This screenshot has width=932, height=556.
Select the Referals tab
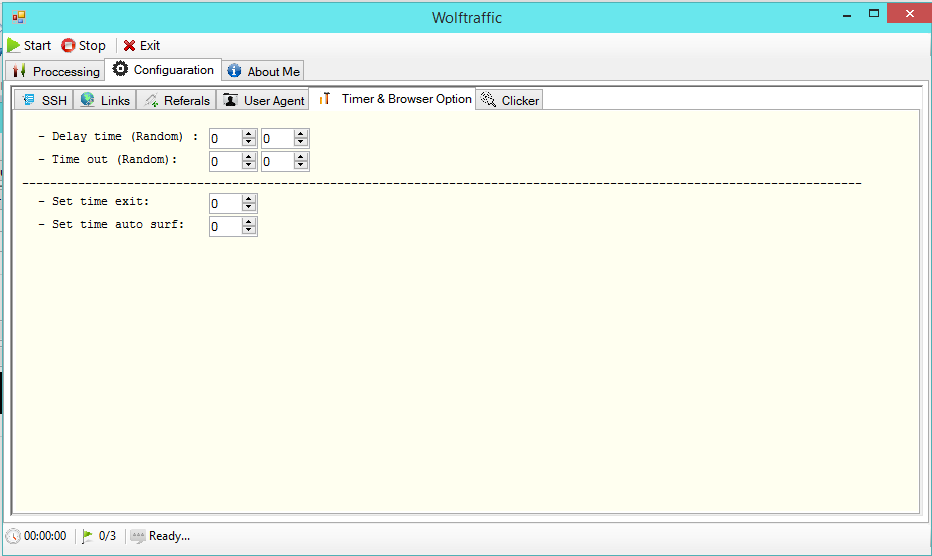pos(176,100)
